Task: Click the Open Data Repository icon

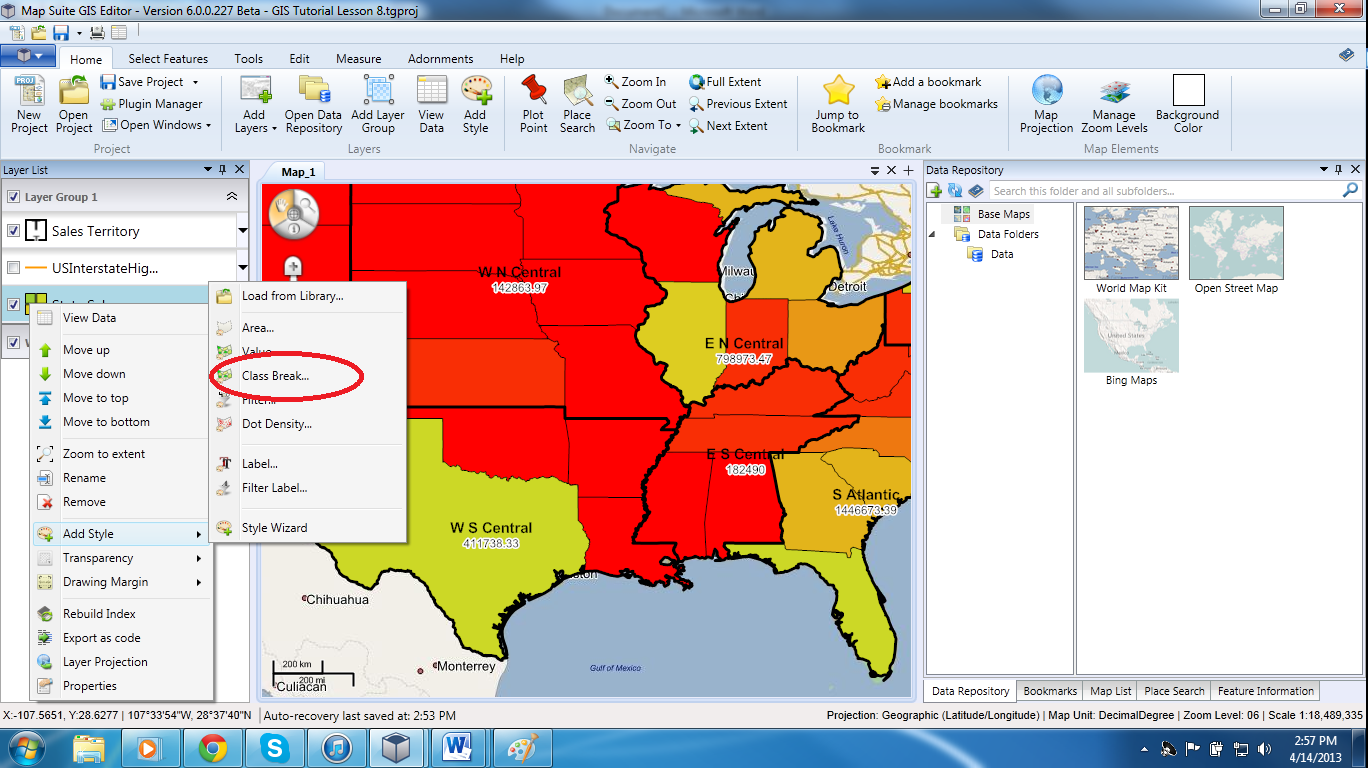Action: pyautogui.click(x=313, y=92)
